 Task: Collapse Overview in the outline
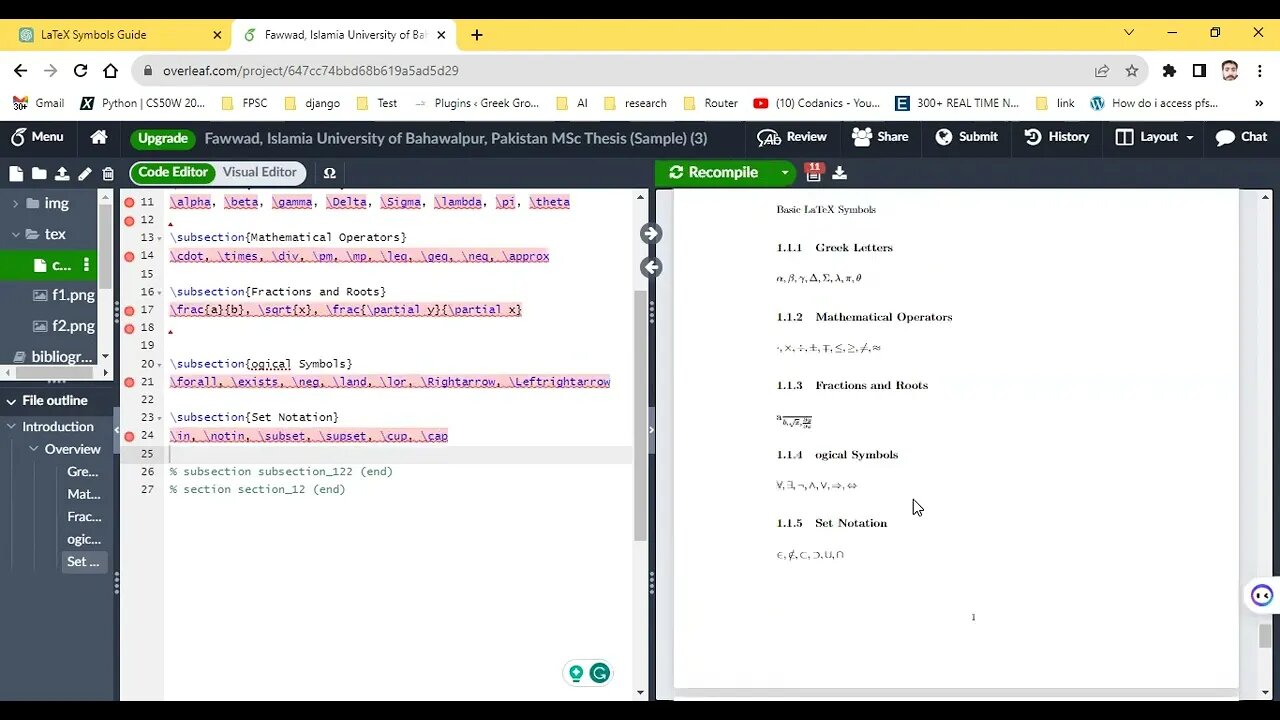click(x=33, y=449)
